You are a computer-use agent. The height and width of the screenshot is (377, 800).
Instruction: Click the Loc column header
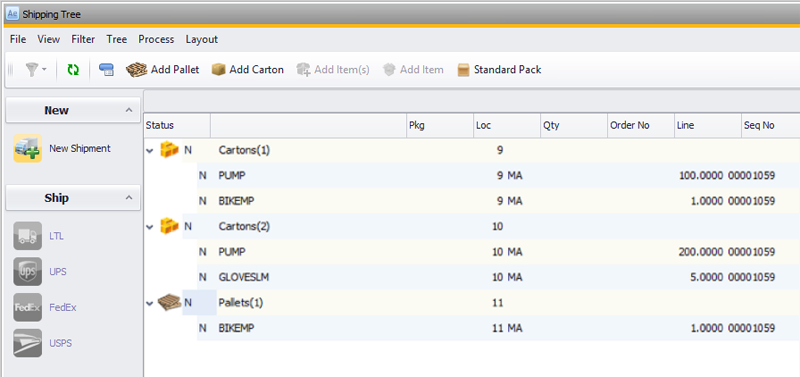tap(507, 125)
